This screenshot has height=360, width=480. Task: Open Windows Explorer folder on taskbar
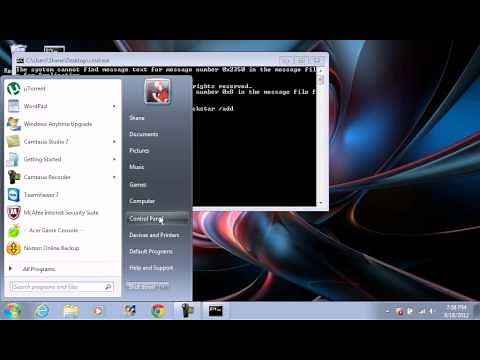point(71,311)
